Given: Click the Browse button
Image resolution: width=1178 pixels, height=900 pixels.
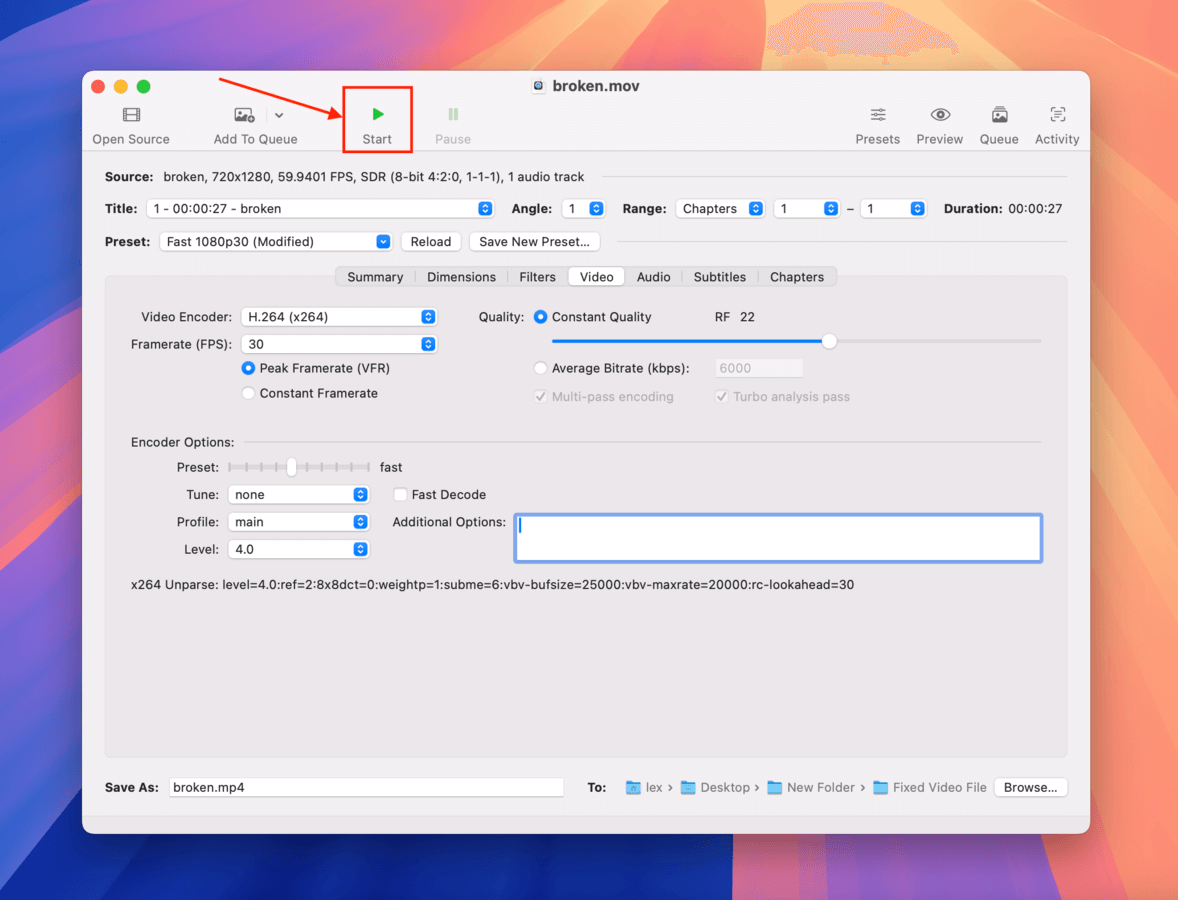Looking at the screenshot, I should (1030, 787).
